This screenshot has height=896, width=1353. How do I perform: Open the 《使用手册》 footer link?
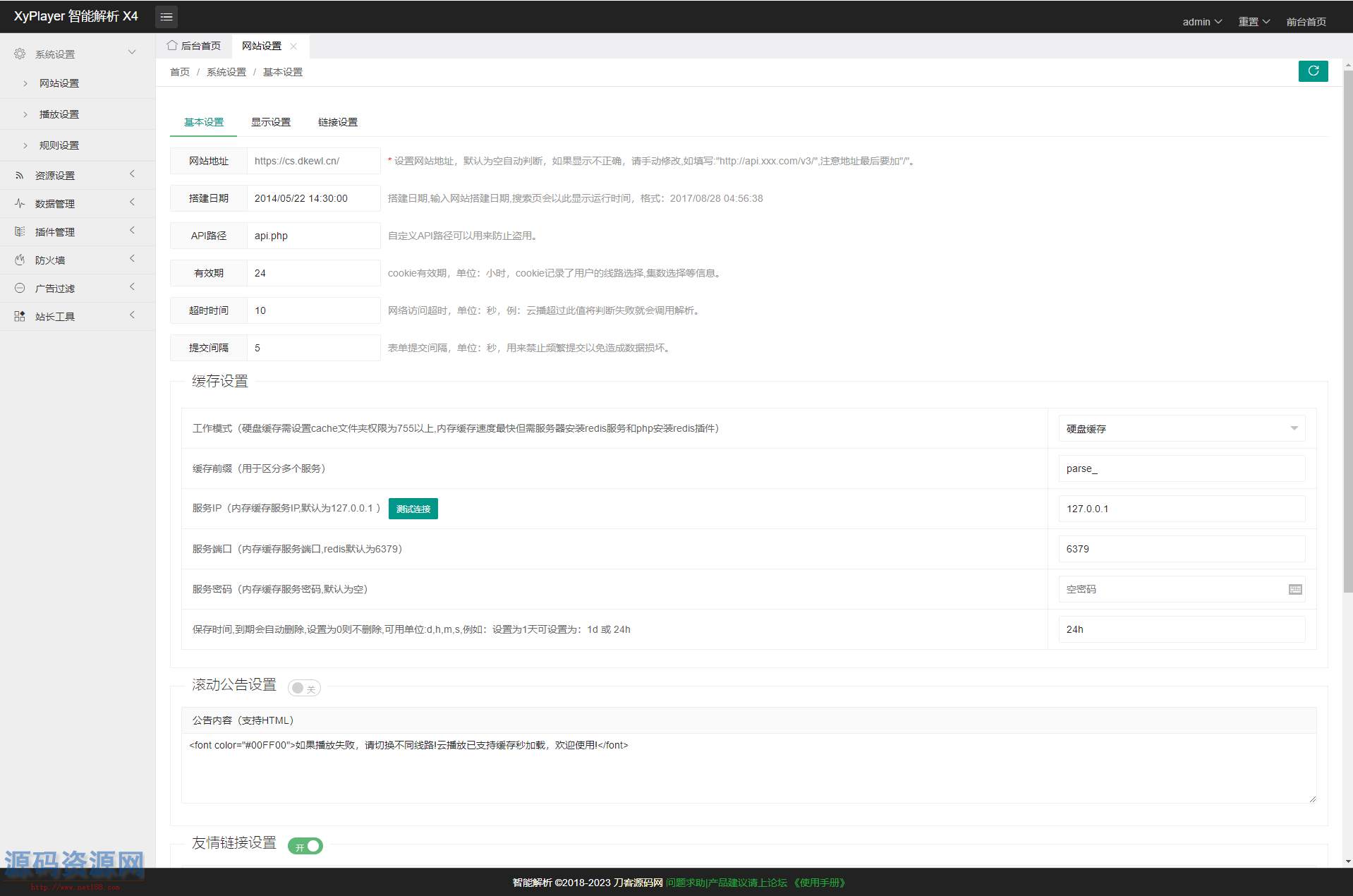[819, 882]
